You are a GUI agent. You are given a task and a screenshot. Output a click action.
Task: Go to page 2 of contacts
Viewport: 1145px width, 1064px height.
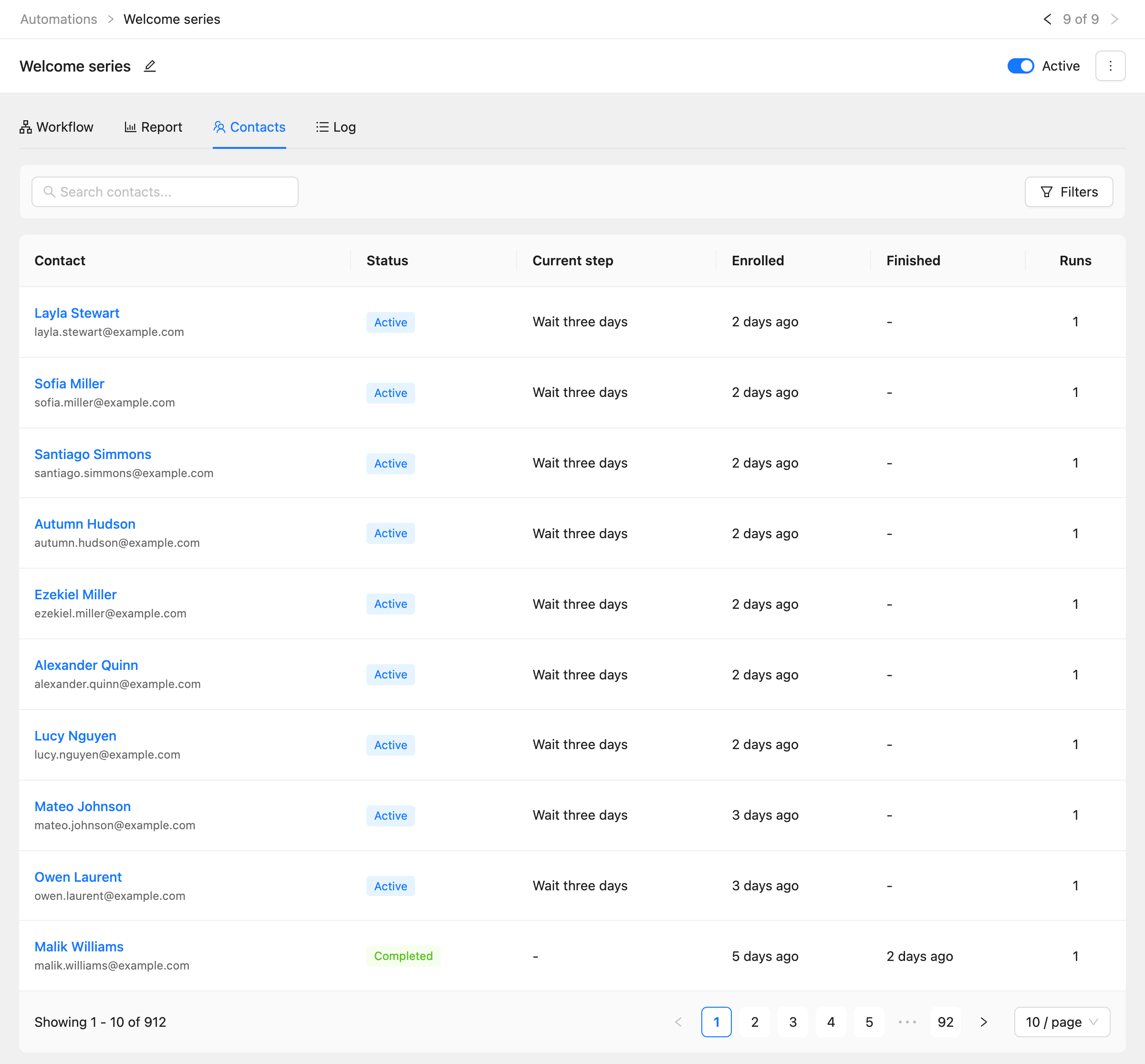(755, 1022)
